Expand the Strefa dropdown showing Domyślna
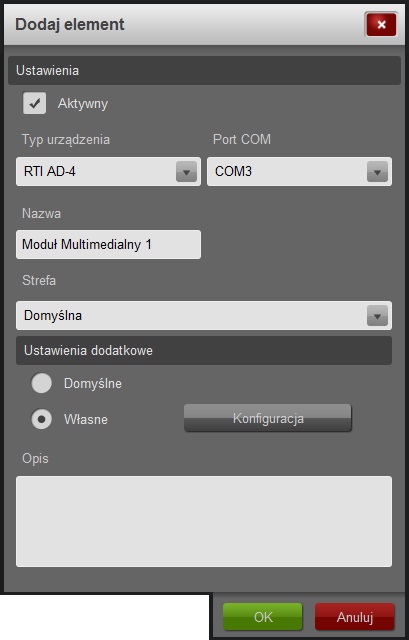 tap(204, 316)
